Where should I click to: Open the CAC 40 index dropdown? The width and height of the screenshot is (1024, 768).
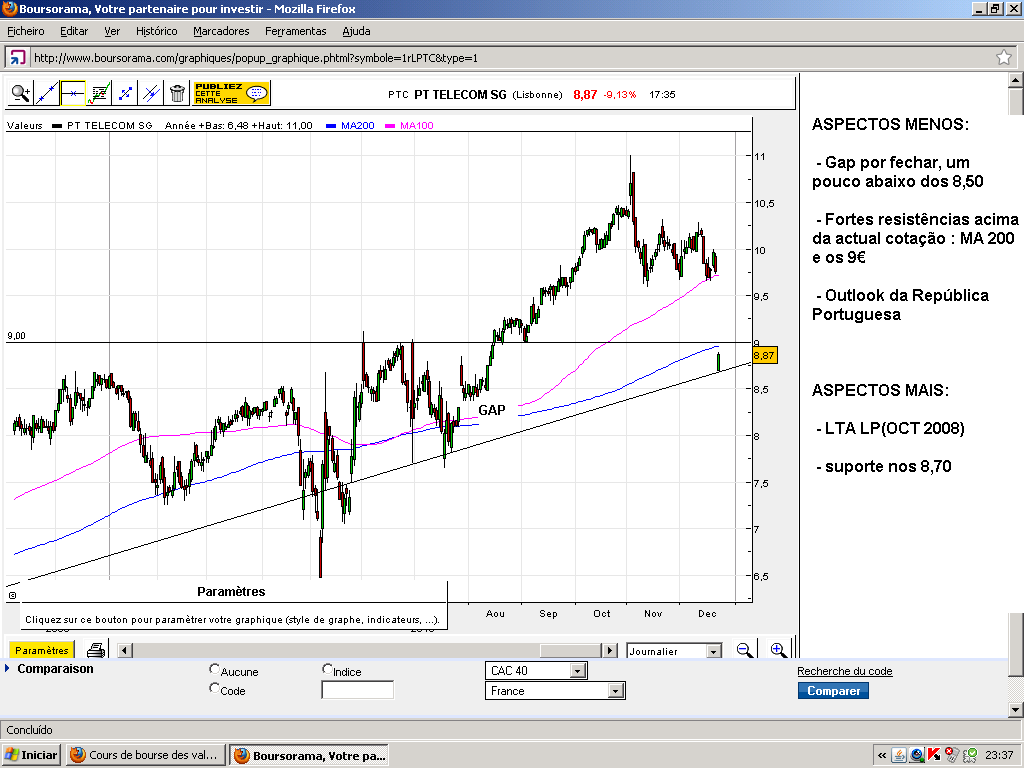(x=536, y=671)
